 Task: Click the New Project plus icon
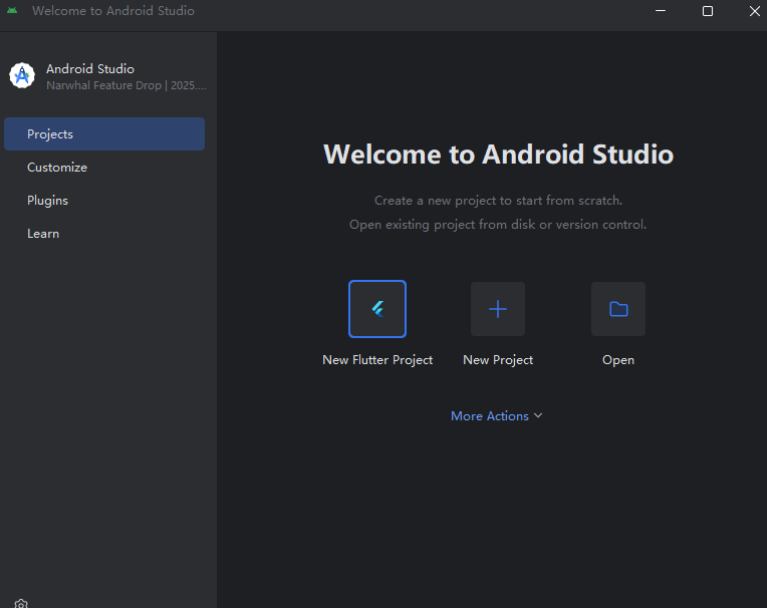[x=497, y=309]
